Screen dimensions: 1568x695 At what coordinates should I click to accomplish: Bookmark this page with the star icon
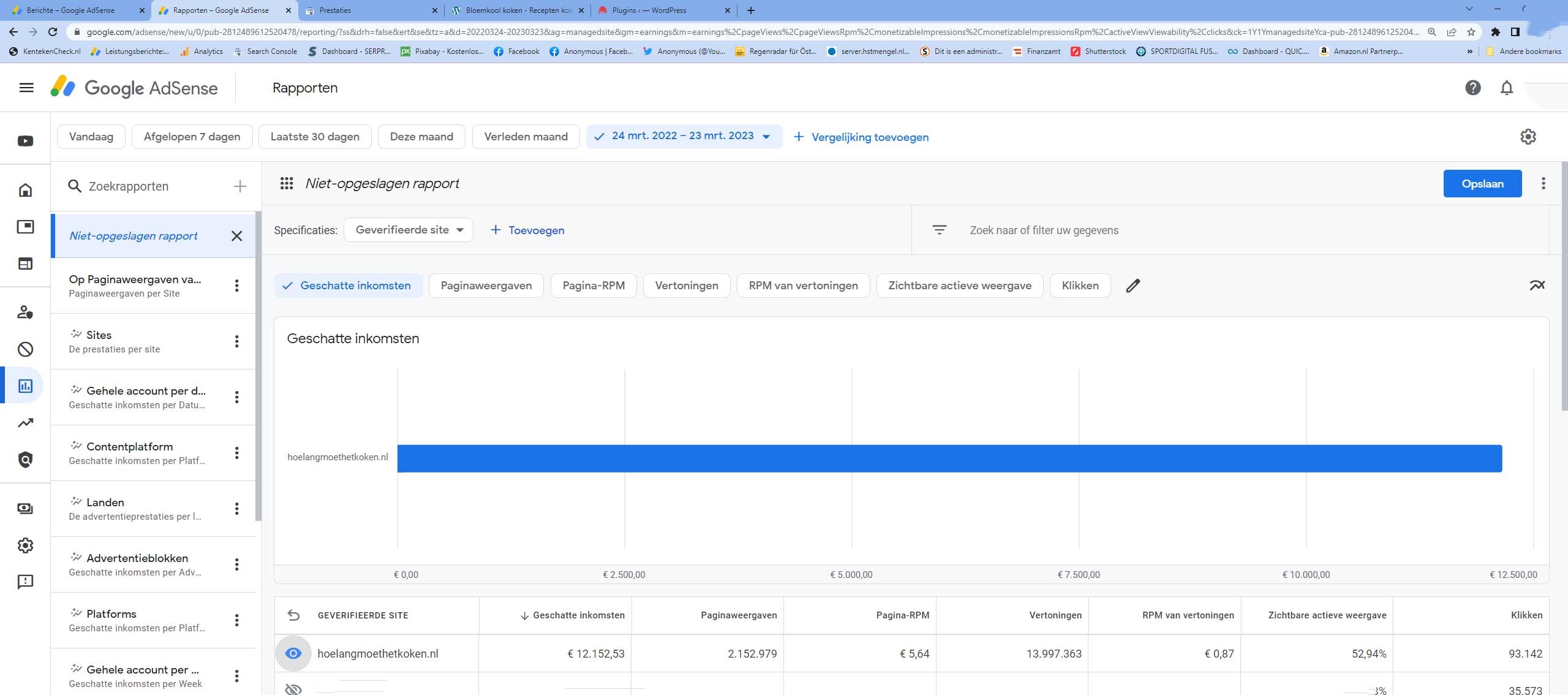tap(1471, 32)
